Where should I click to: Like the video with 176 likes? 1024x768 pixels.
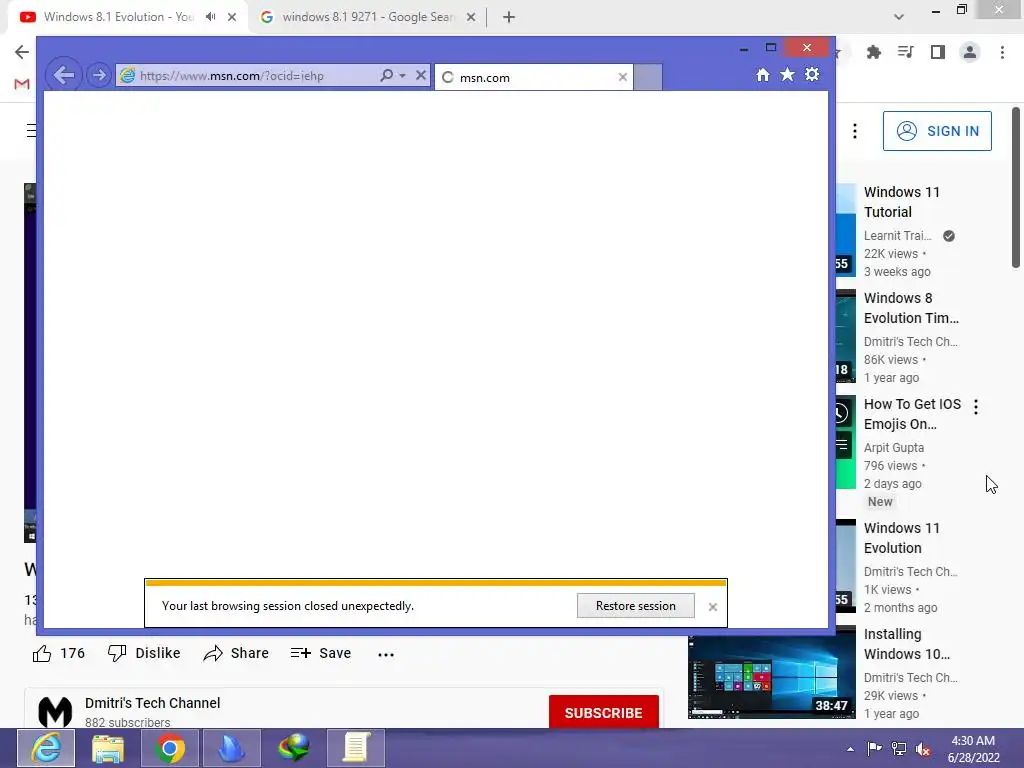click(x=59, y=653)
